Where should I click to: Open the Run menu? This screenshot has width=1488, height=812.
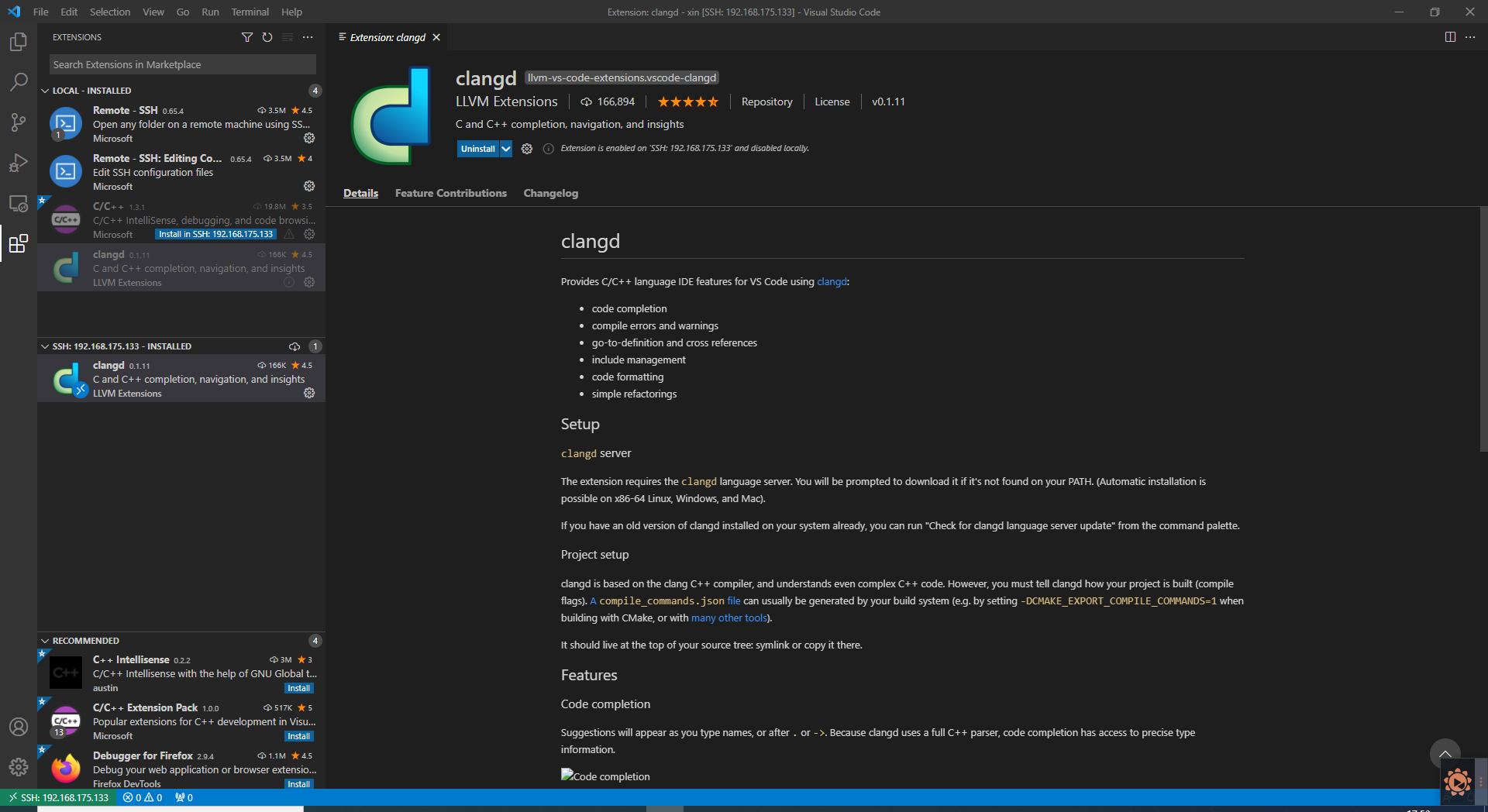click(210, 12)
